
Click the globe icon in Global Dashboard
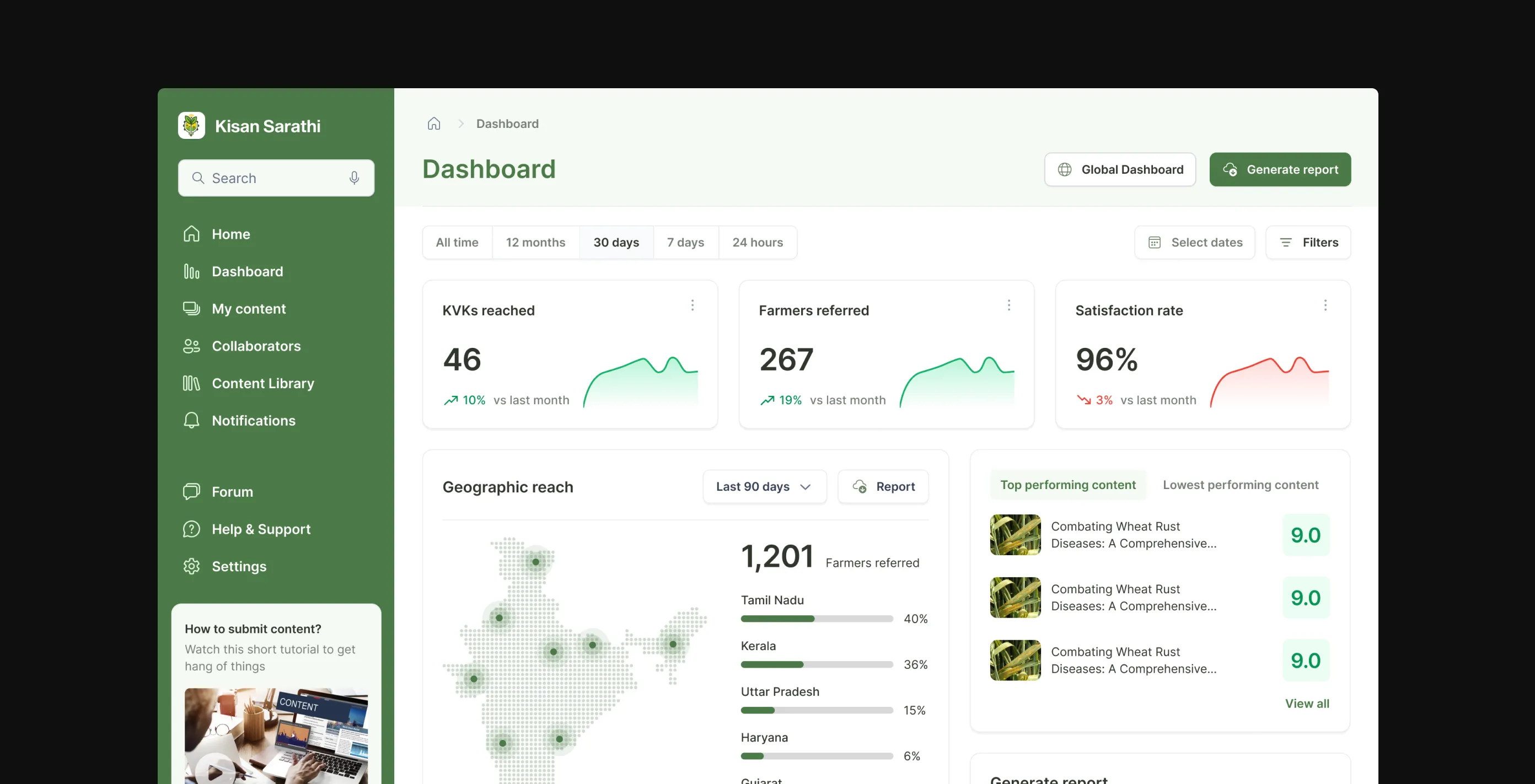pos(1064,169)
